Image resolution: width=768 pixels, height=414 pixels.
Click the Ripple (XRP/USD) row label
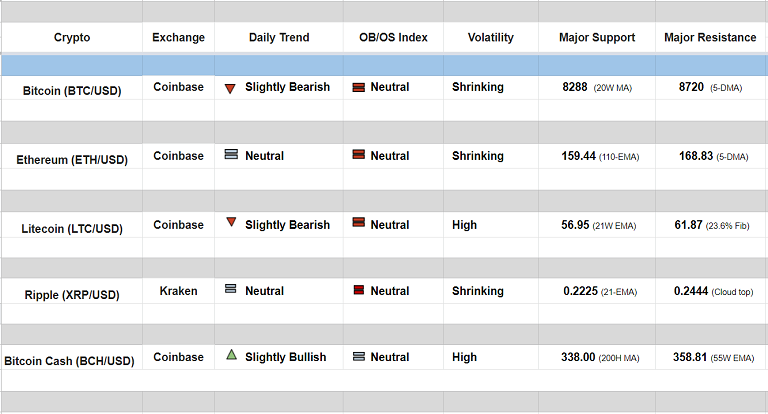[72, 295]
